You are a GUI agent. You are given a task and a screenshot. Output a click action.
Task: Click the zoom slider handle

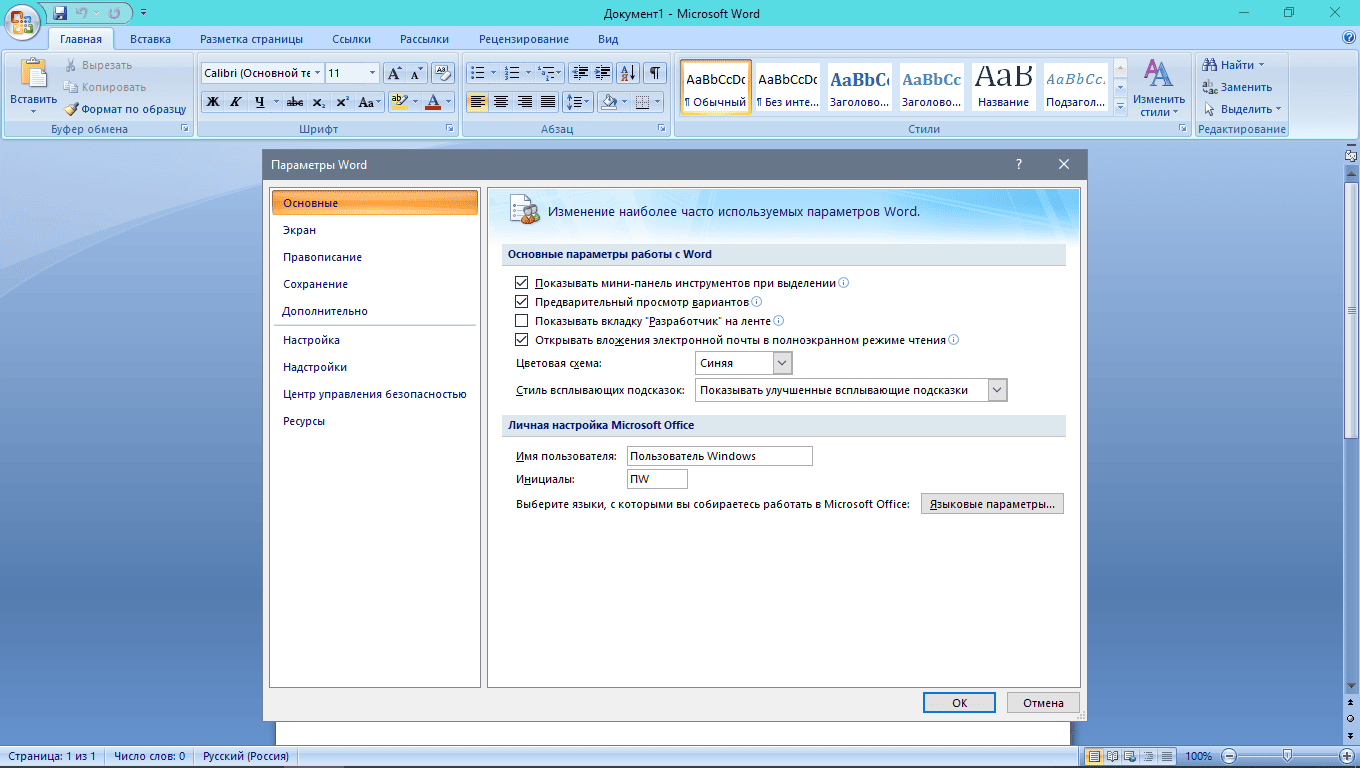pos(1287,756)
